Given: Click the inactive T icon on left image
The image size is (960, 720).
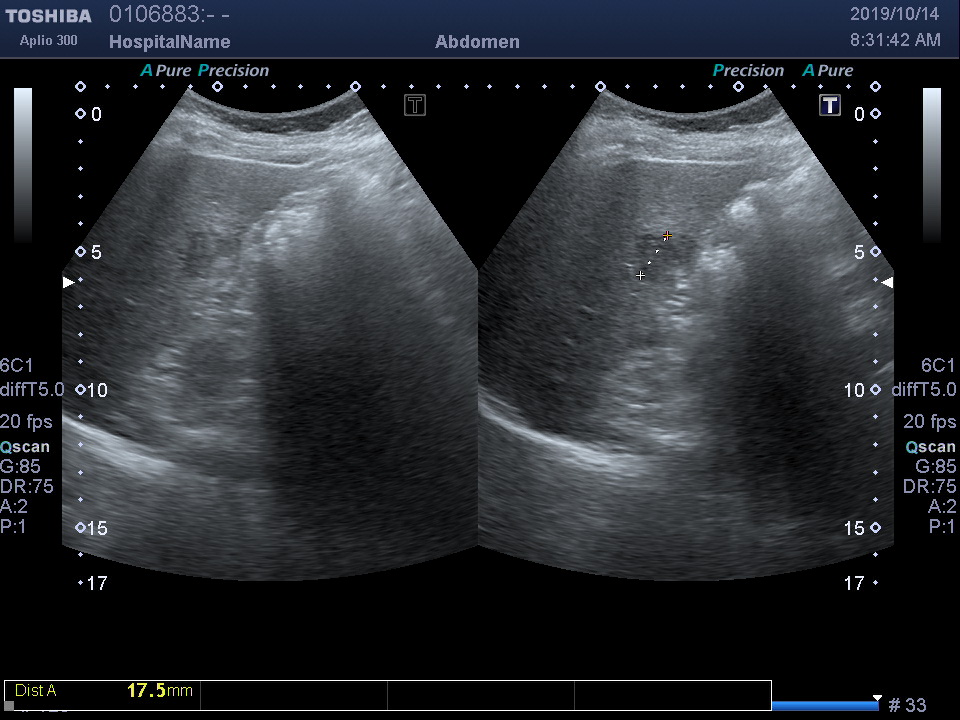Looking at the screenshot, I should click(x=415, y=105).
